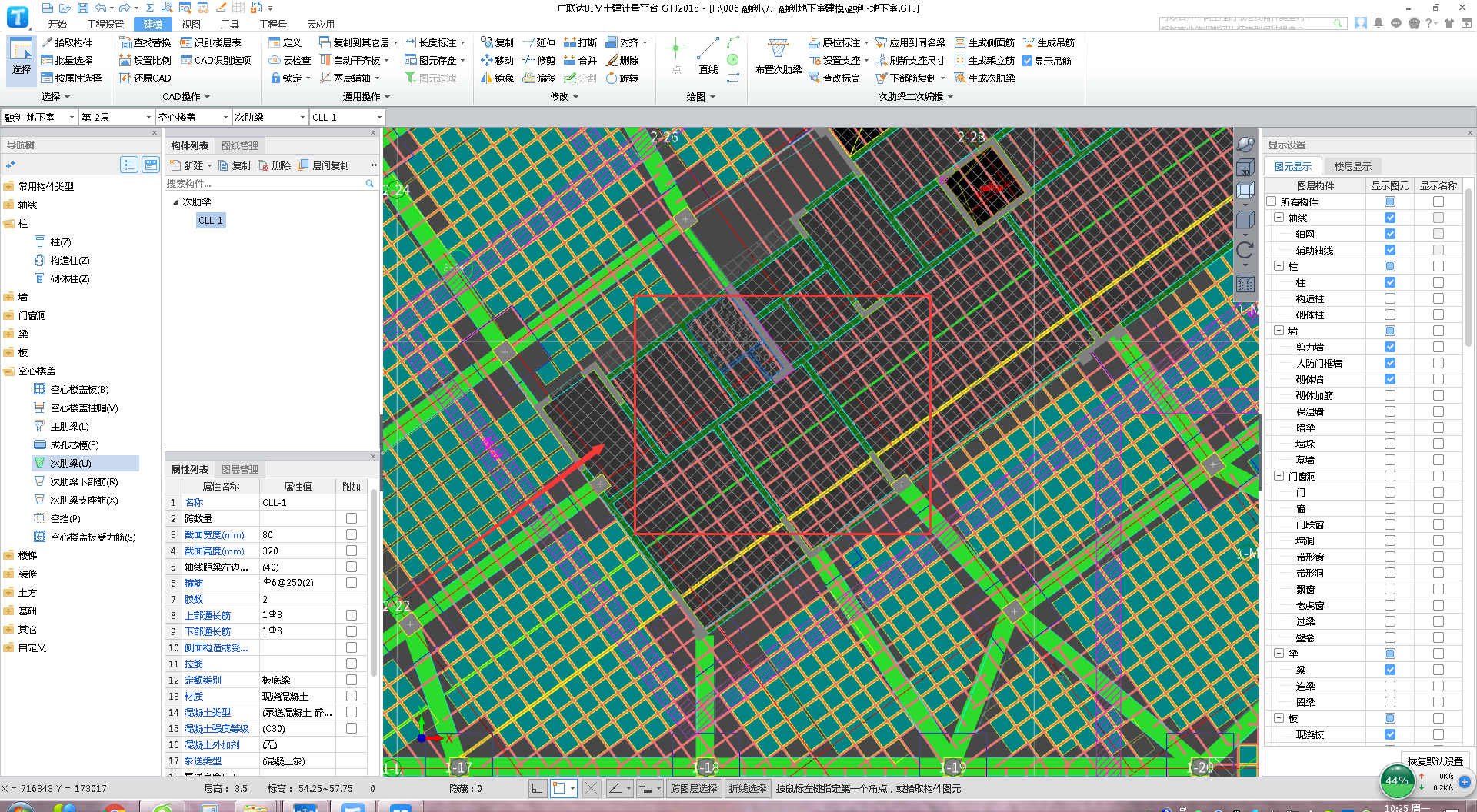Click the 布置次肋梁 tool
This screenshot has height=812, width=1477.
(778, 56)
